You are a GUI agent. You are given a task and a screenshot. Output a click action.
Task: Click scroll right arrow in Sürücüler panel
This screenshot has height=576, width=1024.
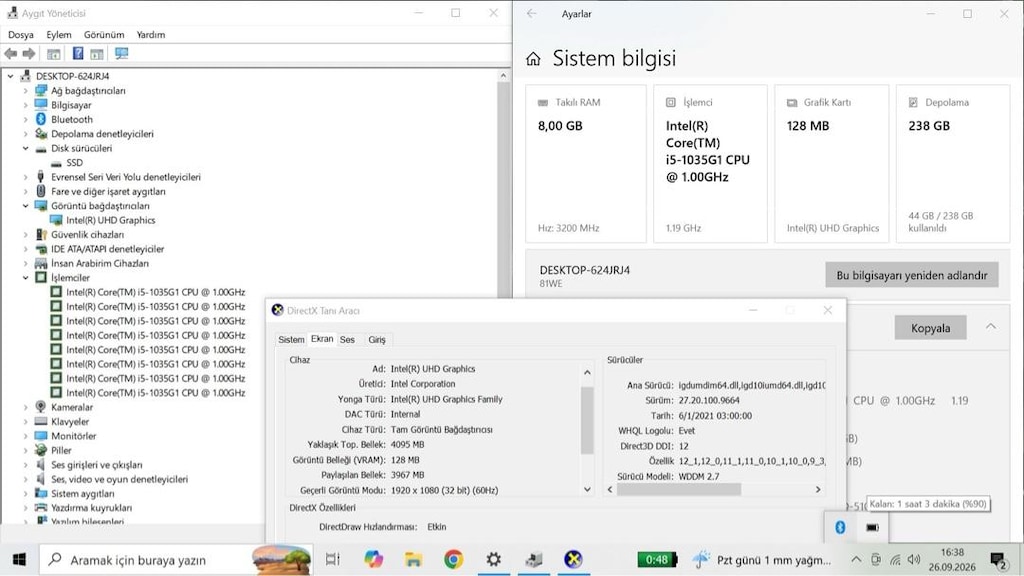tap(818, 489)
